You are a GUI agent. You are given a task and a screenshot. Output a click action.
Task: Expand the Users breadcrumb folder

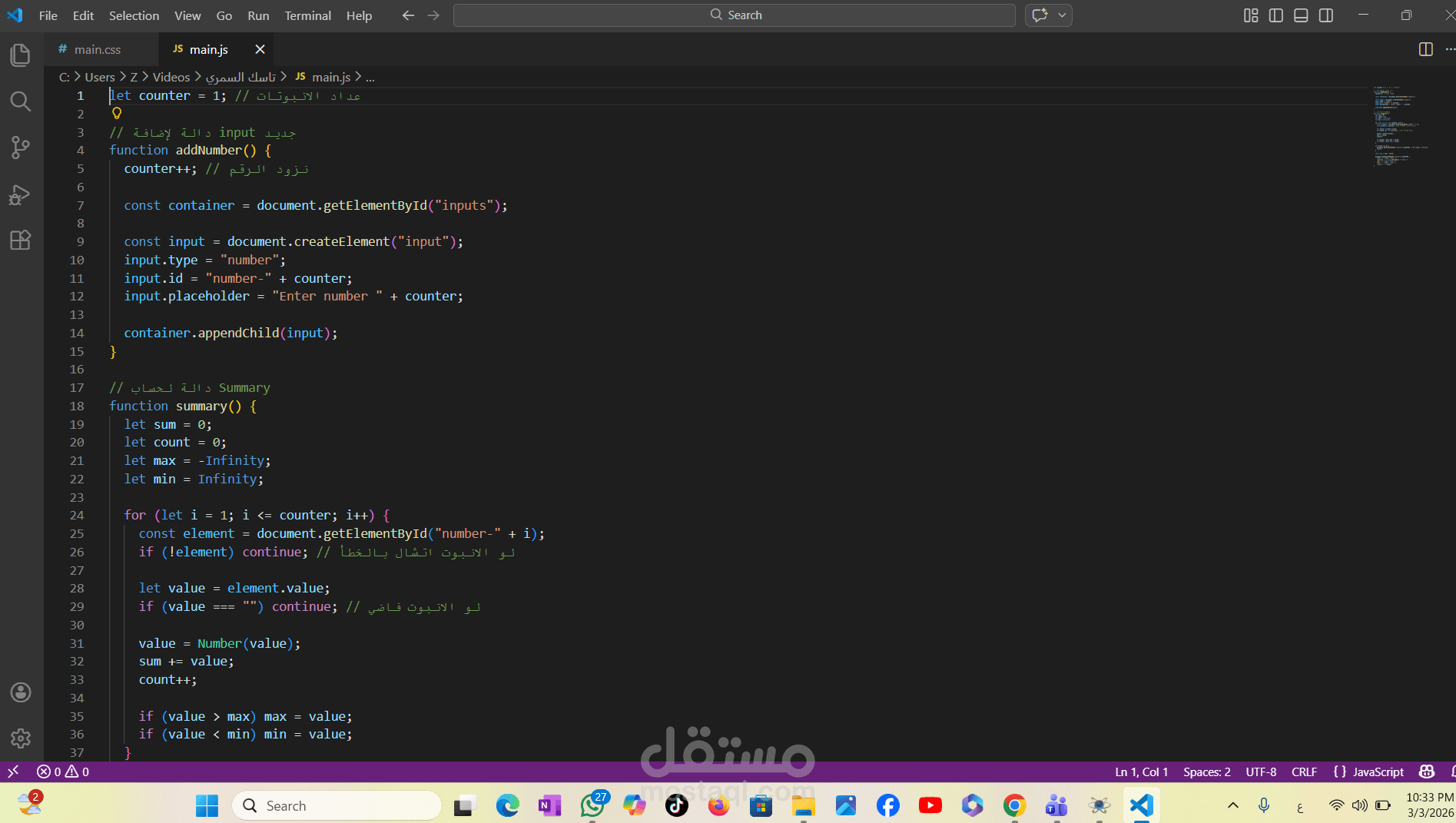click(100, 77)
